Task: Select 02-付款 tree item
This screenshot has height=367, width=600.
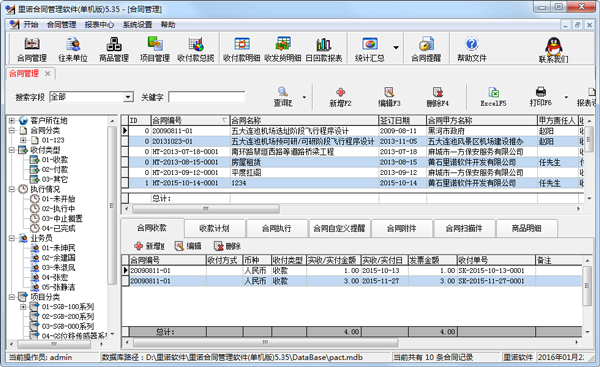Action: click(55, 170)
